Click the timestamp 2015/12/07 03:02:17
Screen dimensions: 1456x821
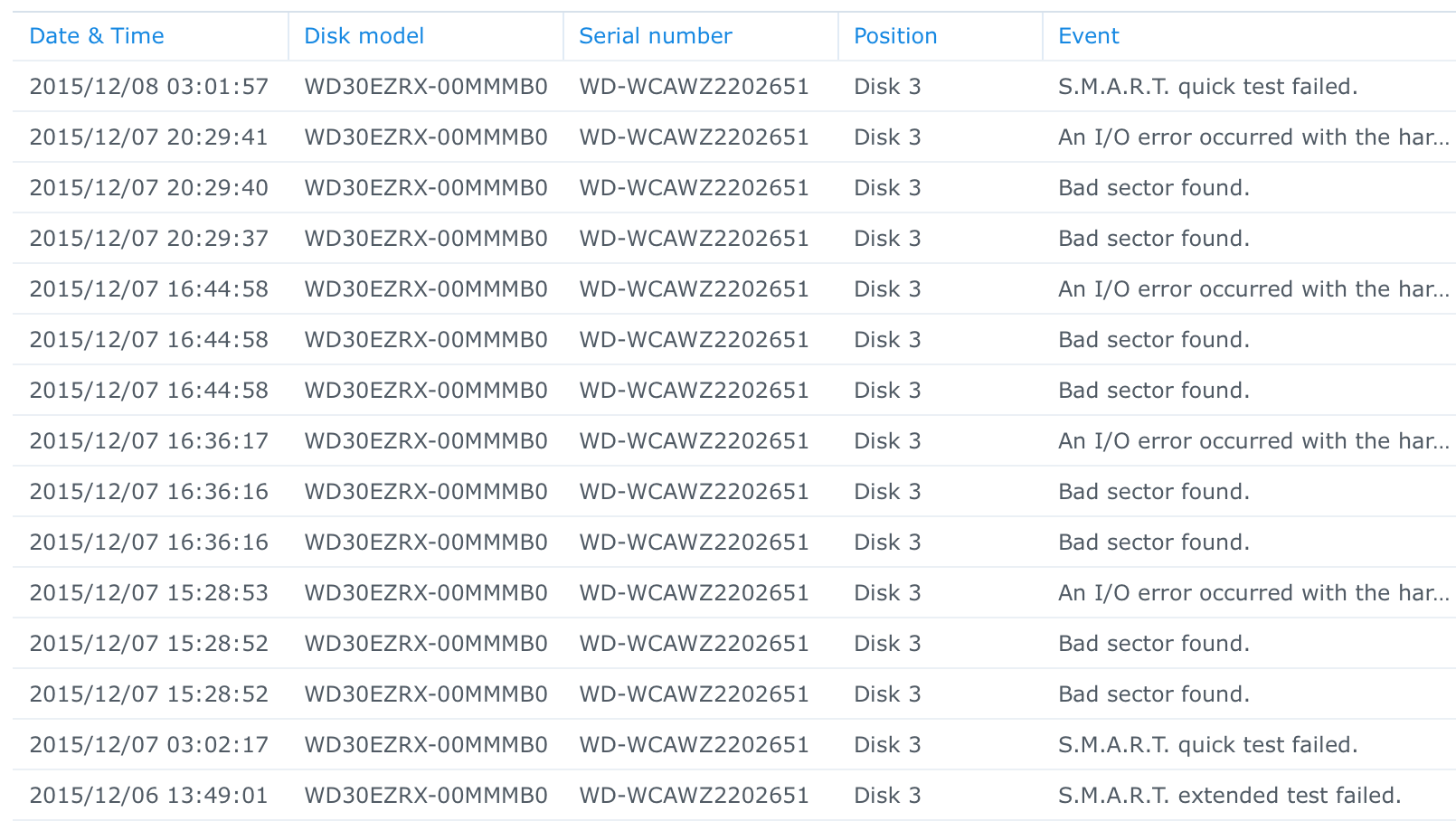pos(149,745)
